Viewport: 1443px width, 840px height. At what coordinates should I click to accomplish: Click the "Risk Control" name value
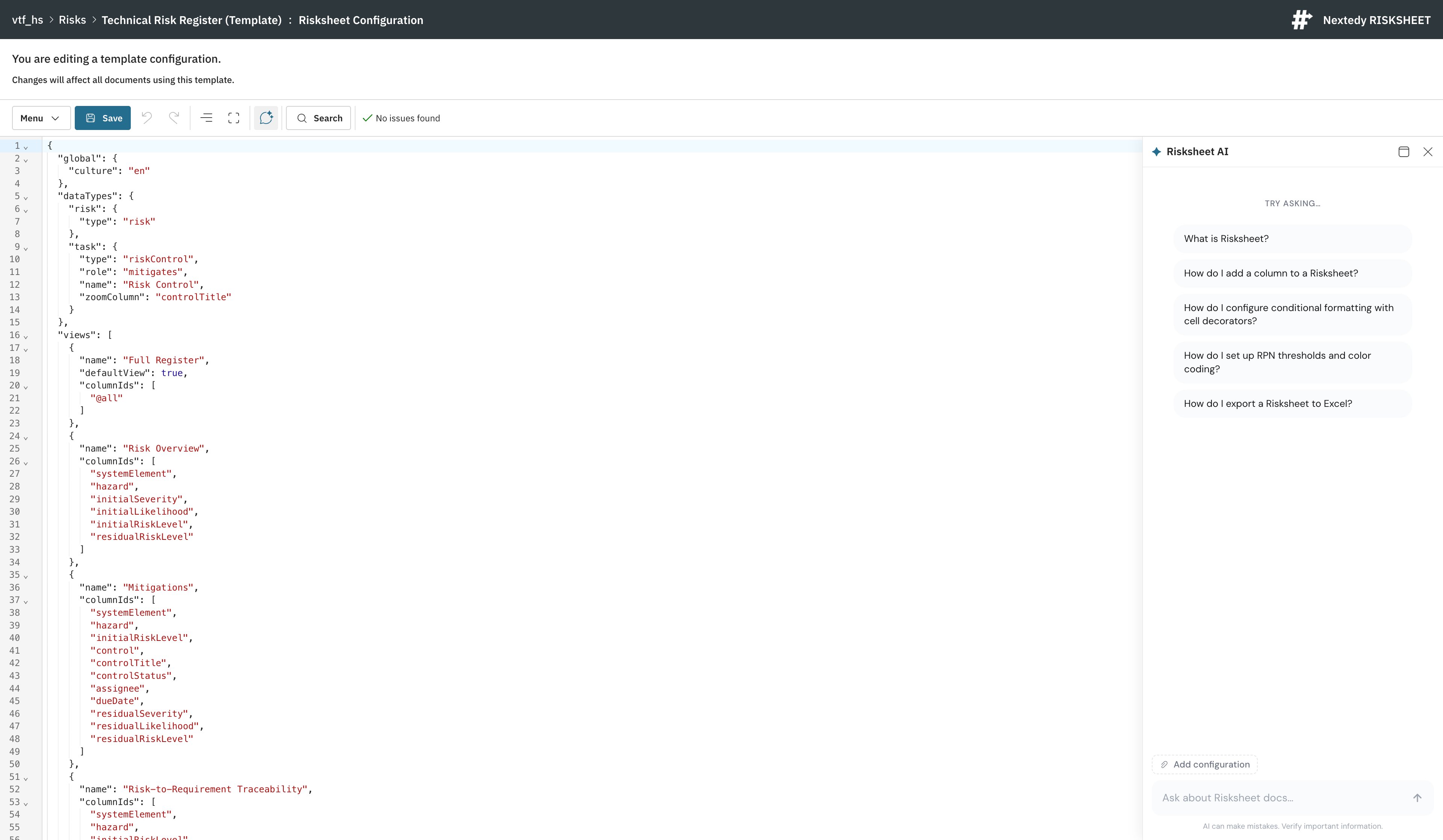point(161,284)
